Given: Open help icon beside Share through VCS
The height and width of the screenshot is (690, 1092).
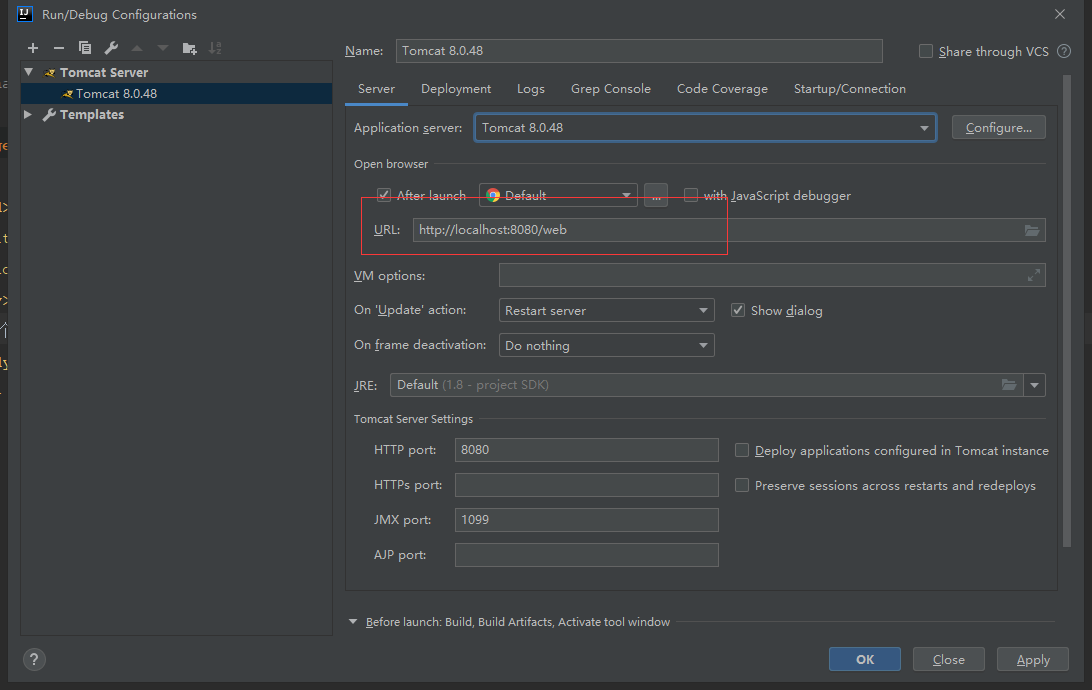Looking at the screenshot, I should (x=1063, y=51).
